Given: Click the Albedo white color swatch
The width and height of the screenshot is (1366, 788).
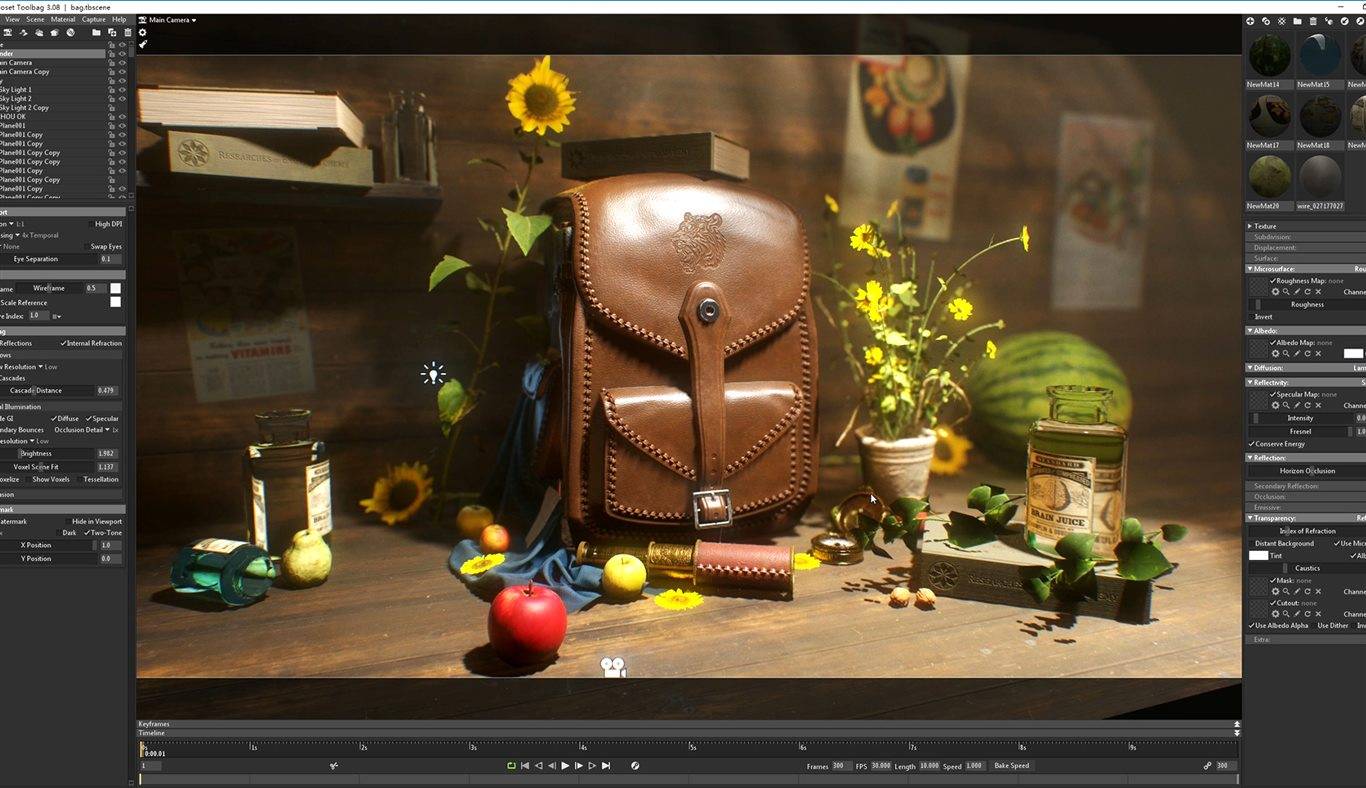Looking at the screenshot, I should 1353,353.
